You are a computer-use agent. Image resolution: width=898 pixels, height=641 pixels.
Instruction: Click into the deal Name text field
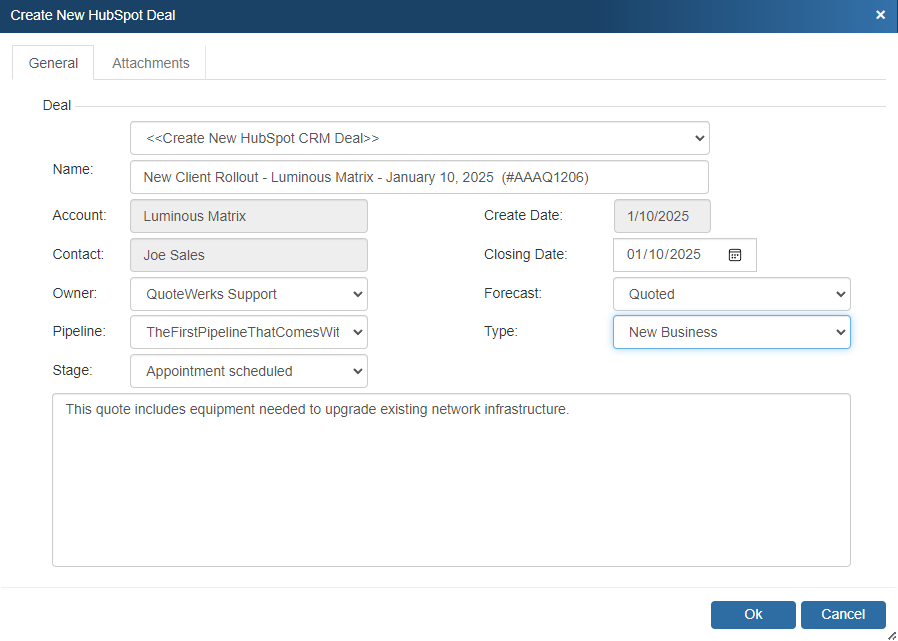[x=419, y=177]
